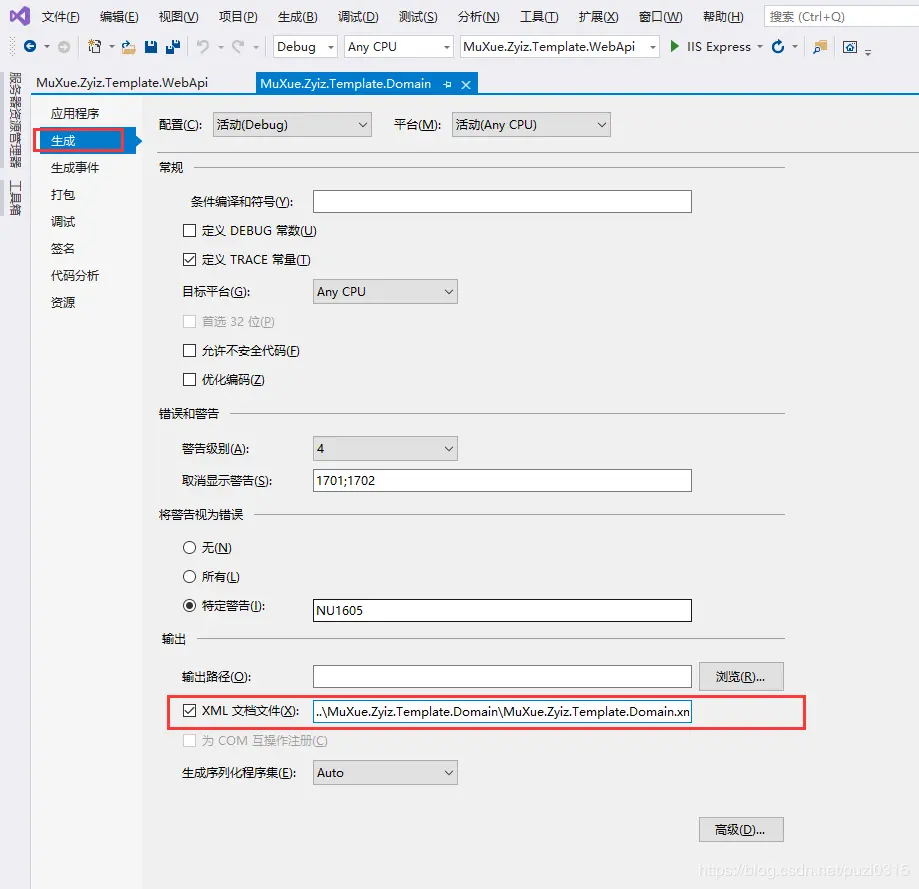Viewport: 919px width, 889px height.
Task: Start debugging with green play icon
Action: [x=675, y=46]
